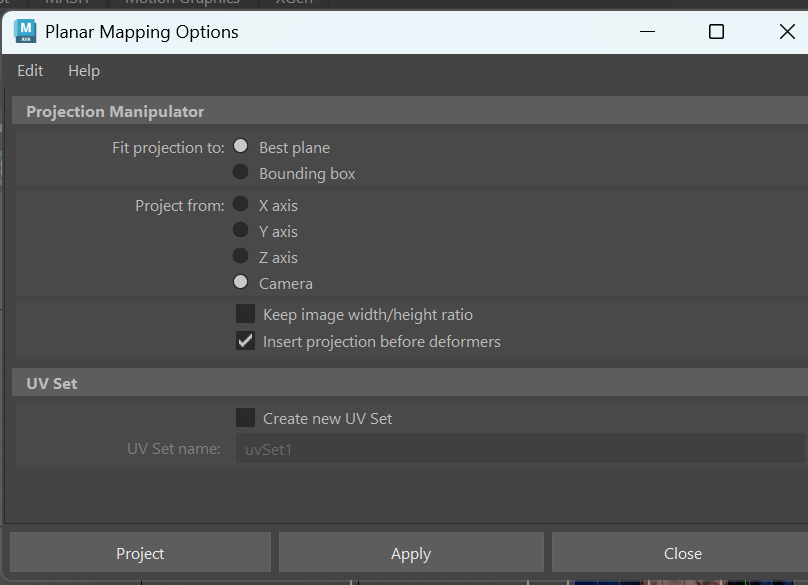The width and height of the screenshot is (808, 585).
Task: Tick the Create new UV Set checkbox
Action: point(245,418)
